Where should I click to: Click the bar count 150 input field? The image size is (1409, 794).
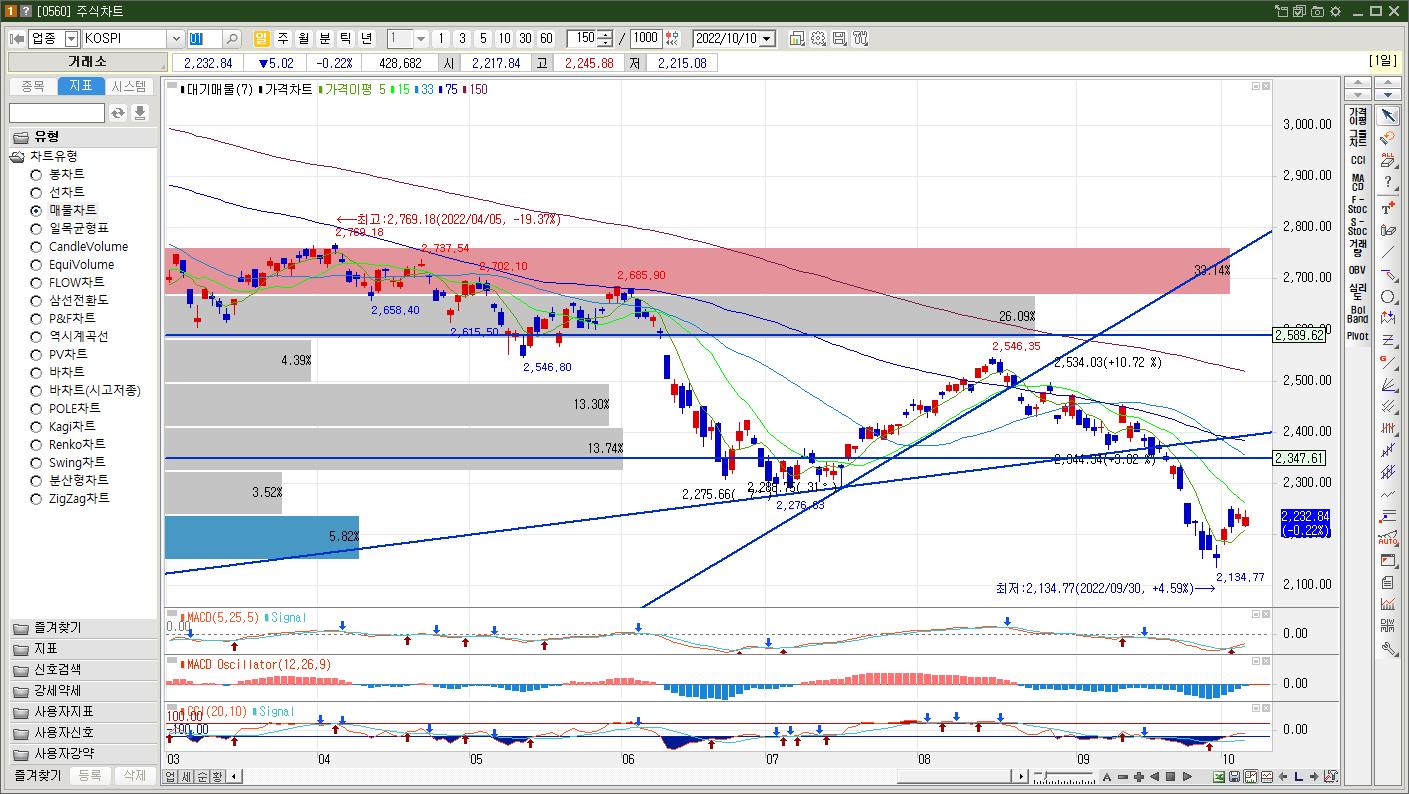click(582, 38)
